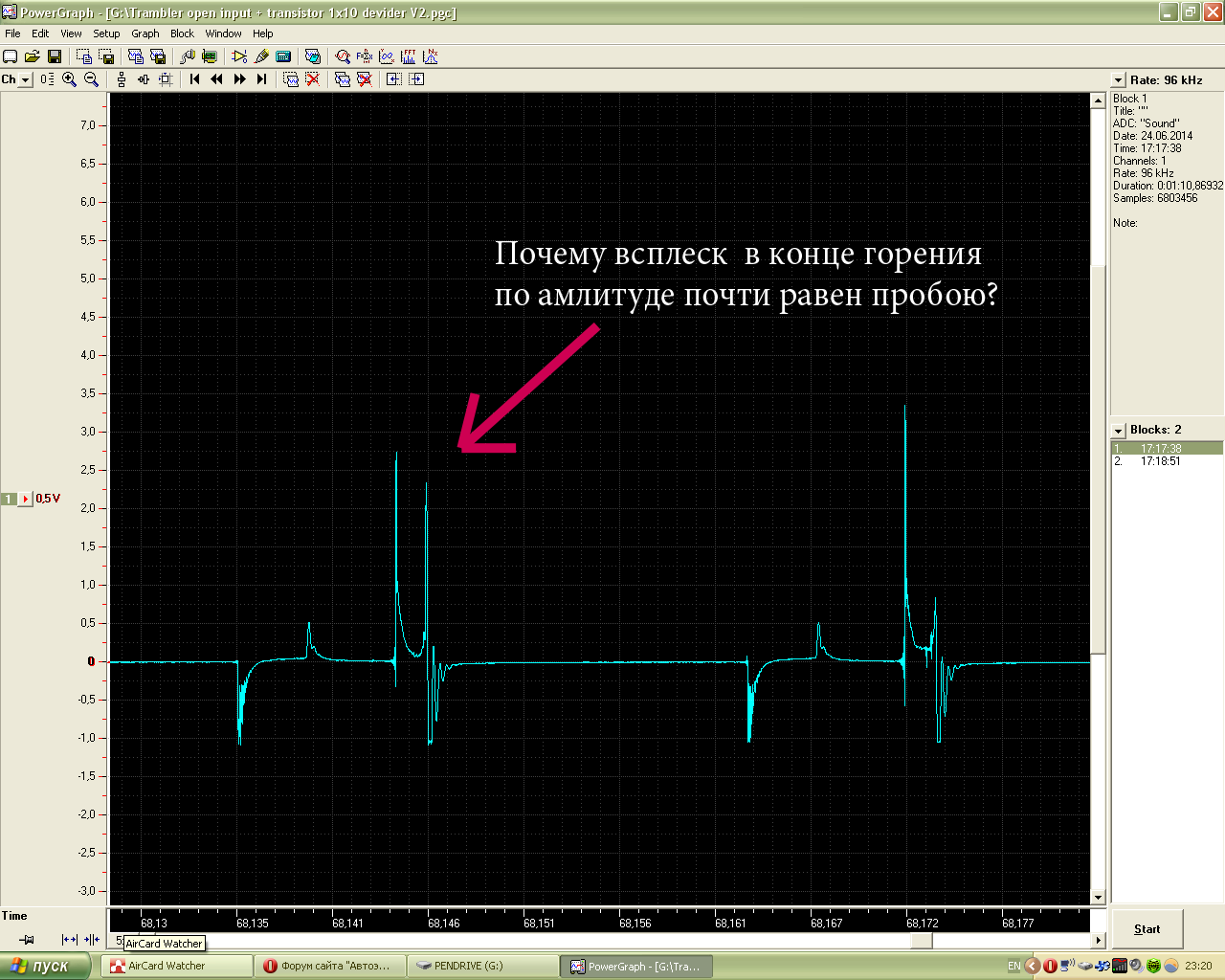This screenshot has height=980, width=1225.
Task: Click the magnifier-over-waveform search icon
Action: coord(343,56)
